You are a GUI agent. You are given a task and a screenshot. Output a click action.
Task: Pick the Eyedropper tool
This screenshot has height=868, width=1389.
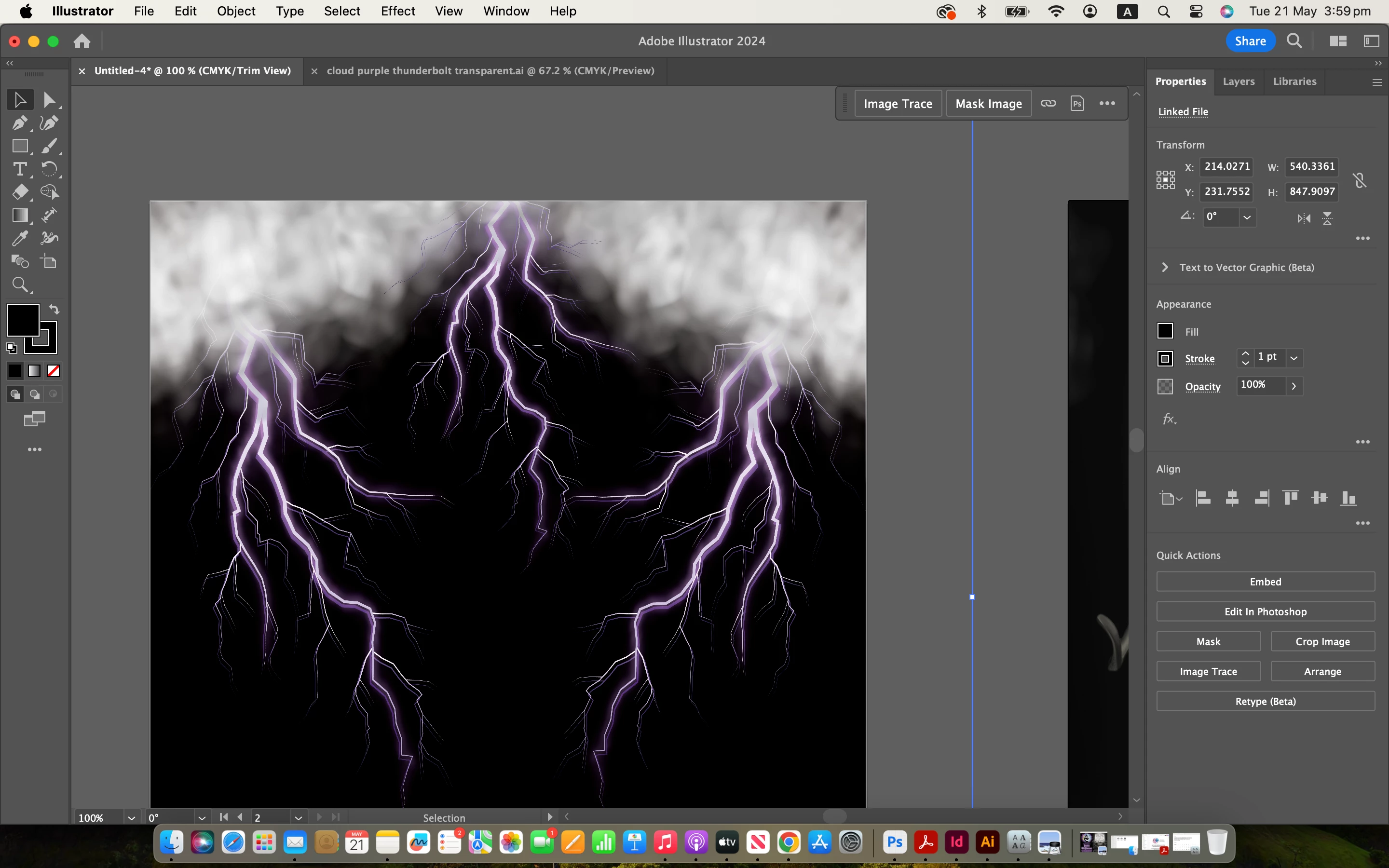tap(19, 238)
